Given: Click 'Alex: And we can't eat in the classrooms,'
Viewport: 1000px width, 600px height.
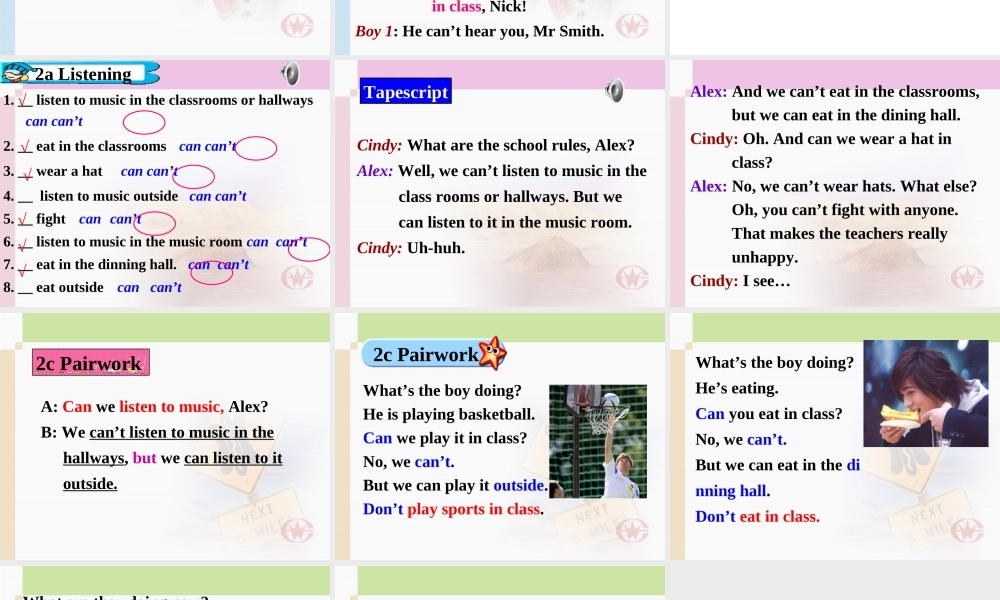Looking at the screenshot, I should 835,92.
